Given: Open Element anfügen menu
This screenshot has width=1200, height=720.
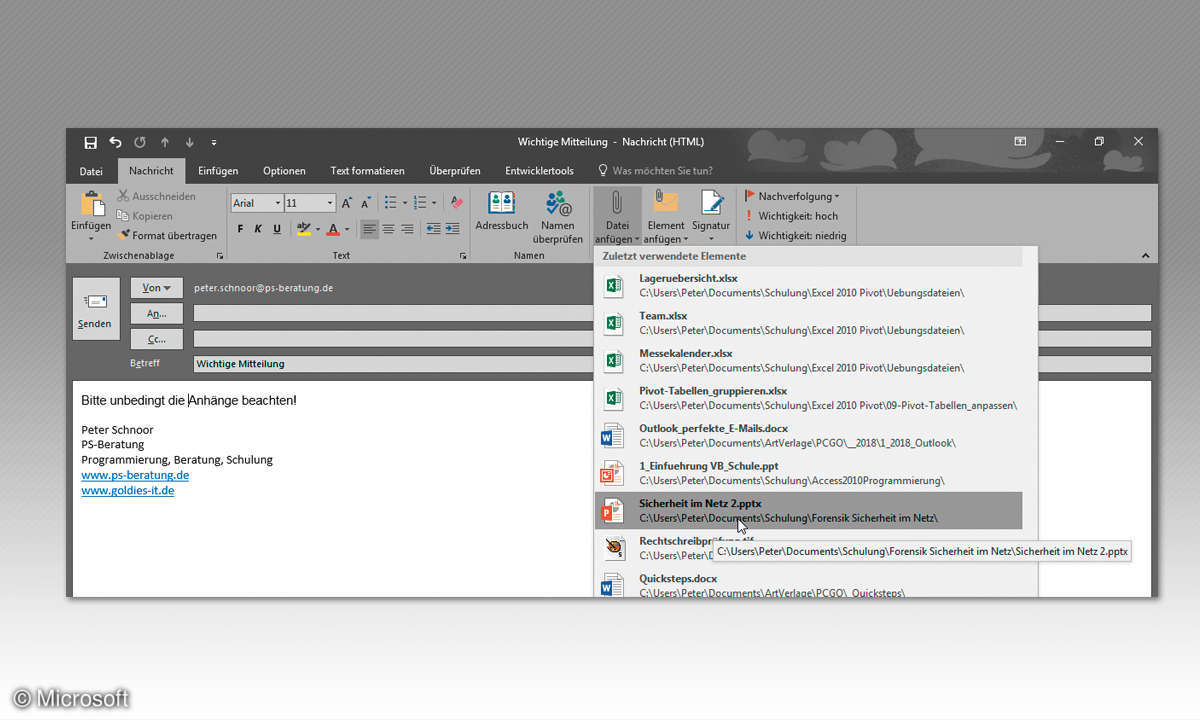Looking at the screenshot, I should [x=666, y=216].
